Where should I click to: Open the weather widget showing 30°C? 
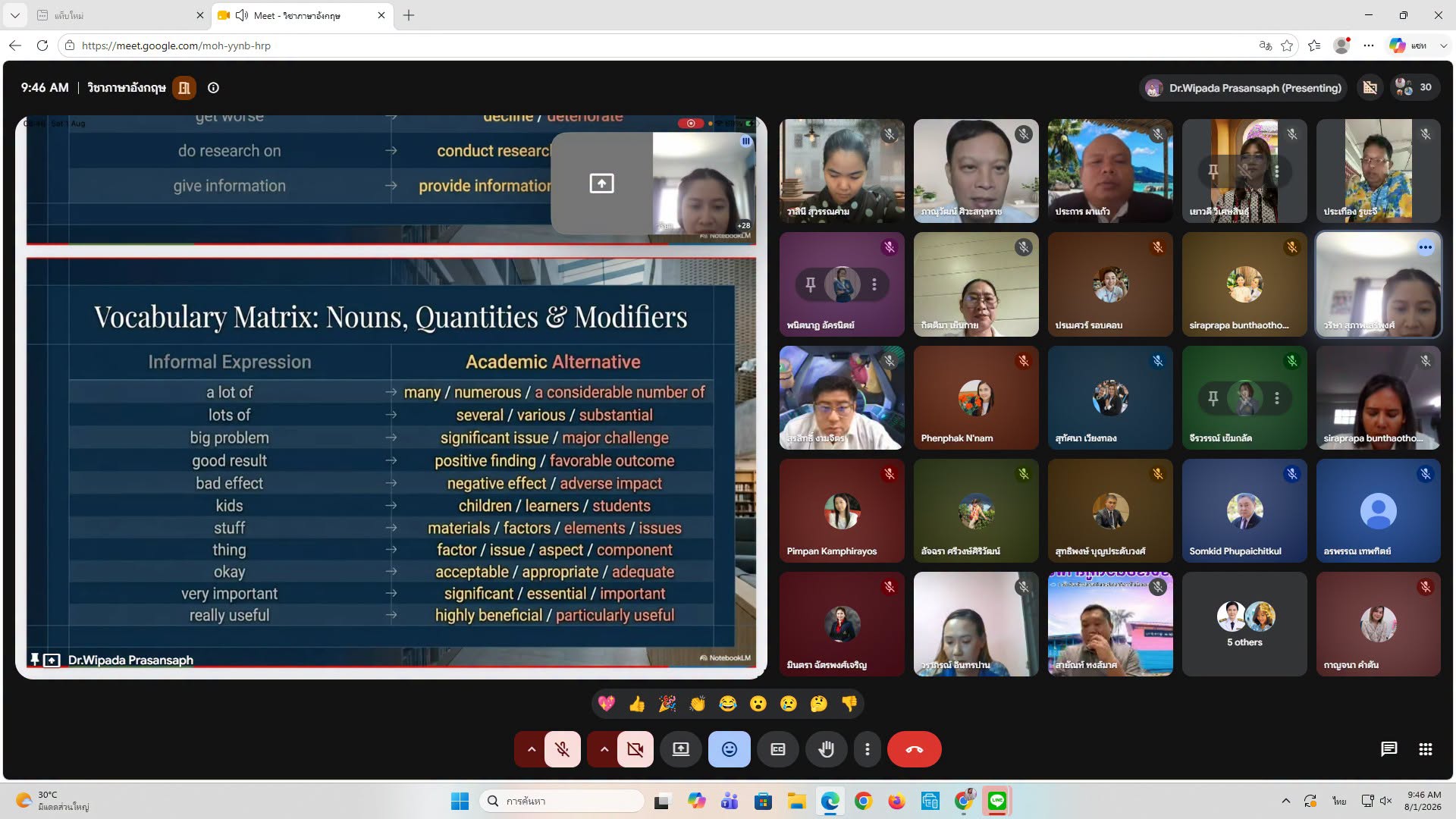pos(53,801)
